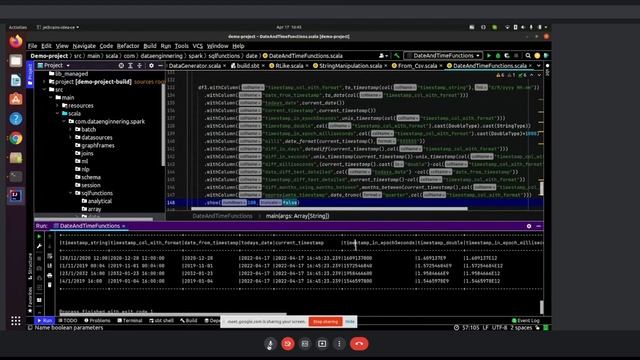Click Expand All icon in Project panel
Screen dimensions: 640x360
130,65
